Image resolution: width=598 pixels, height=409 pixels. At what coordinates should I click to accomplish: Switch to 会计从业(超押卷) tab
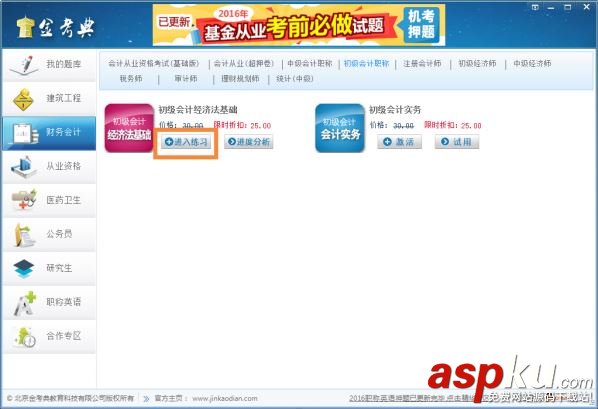(244, 64)
